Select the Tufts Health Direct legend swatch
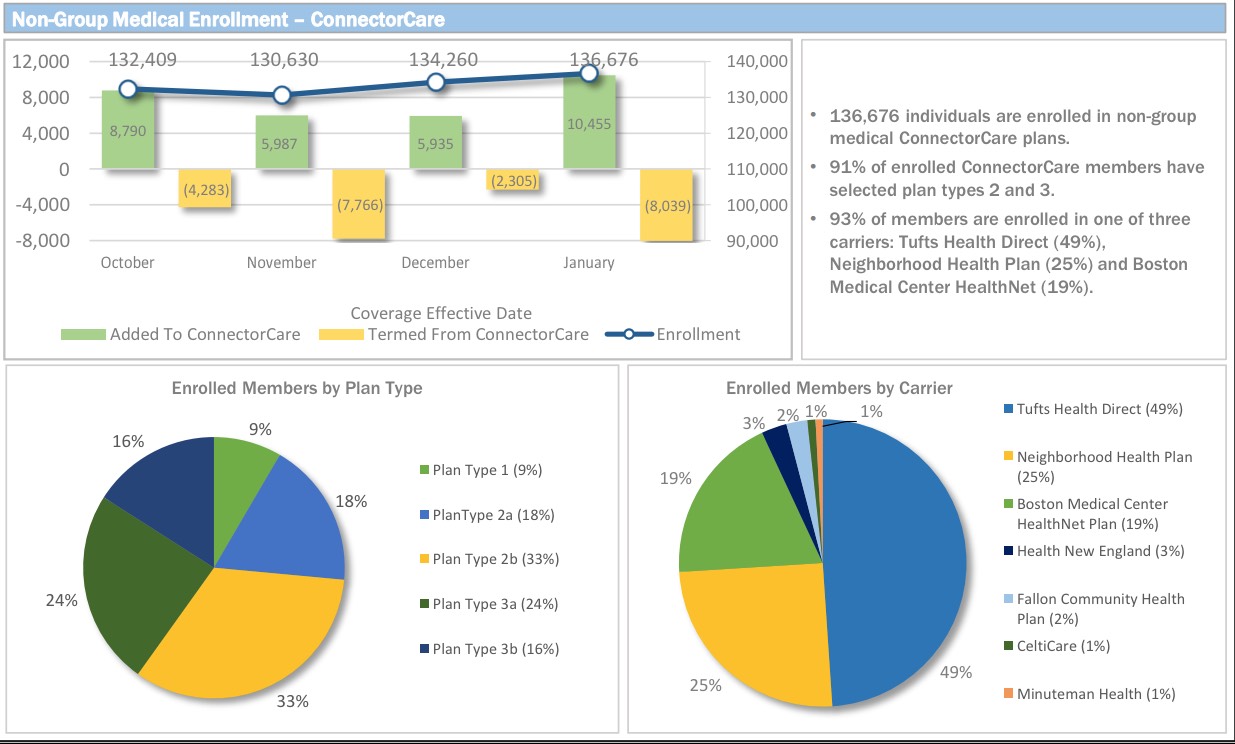1235x744 pixels. pyautogui.click(x=1008, y=409)
